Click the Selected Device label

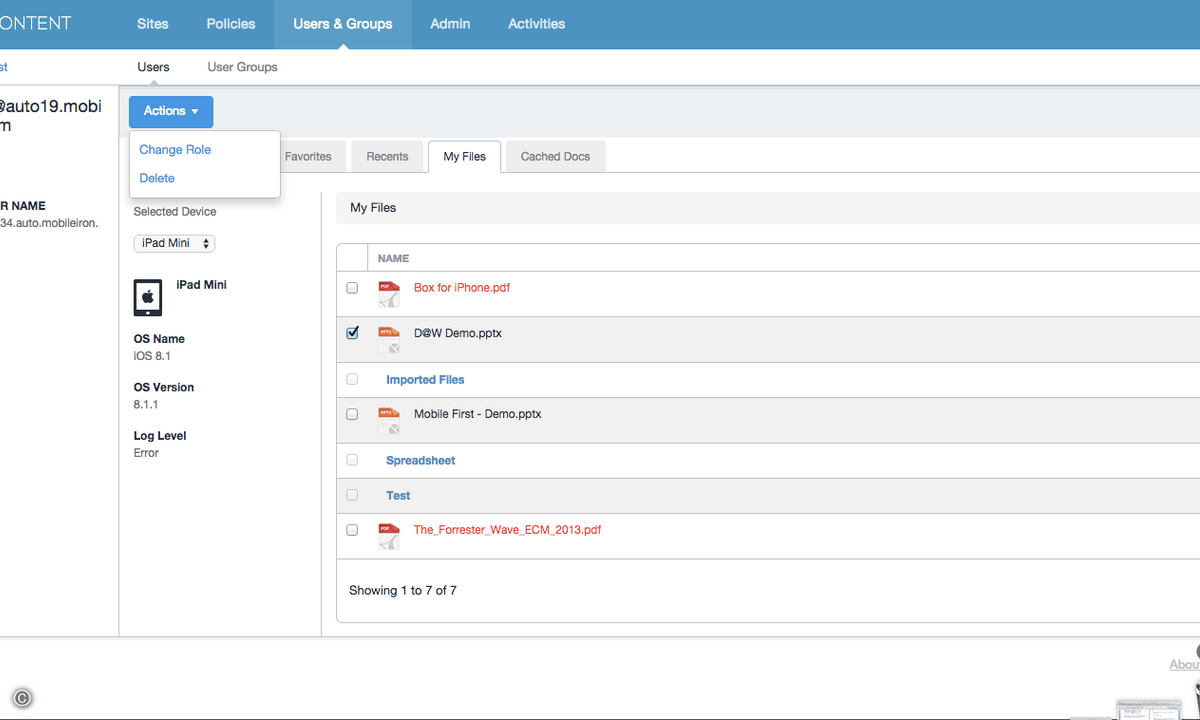point(175,212)
